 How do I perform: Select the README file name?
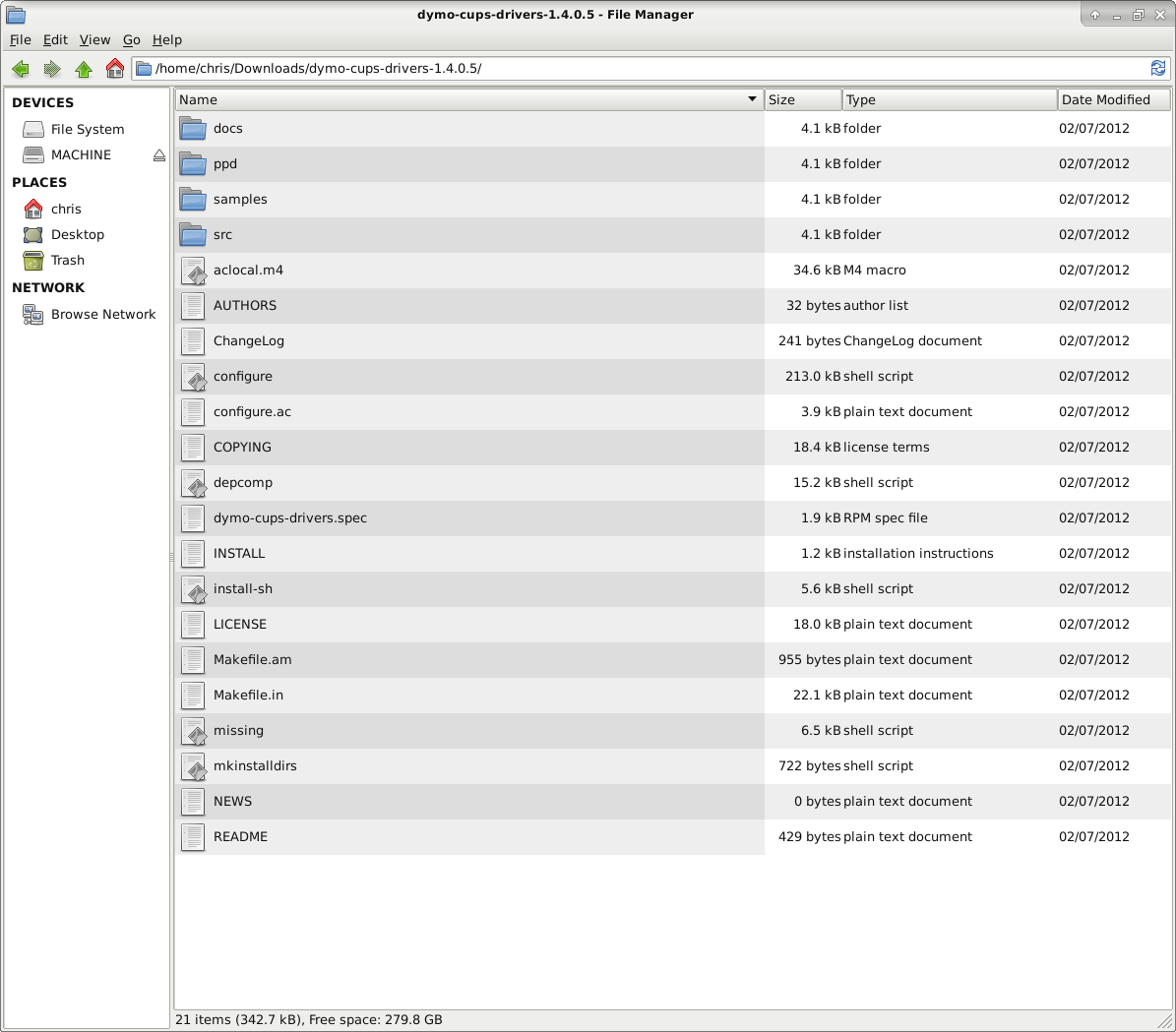[x=240, y=836]
